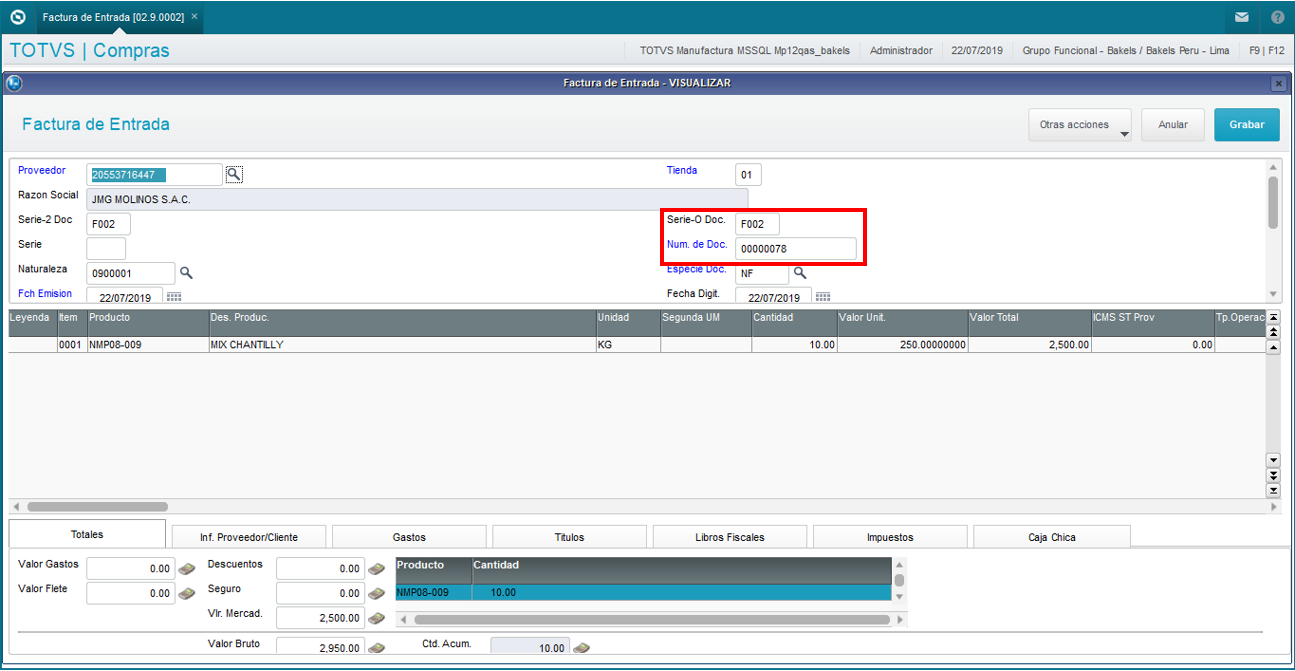The image size is (1295, 671).
Task: Open the Fecha Digit. calendar picker
Action: (823, 297)
